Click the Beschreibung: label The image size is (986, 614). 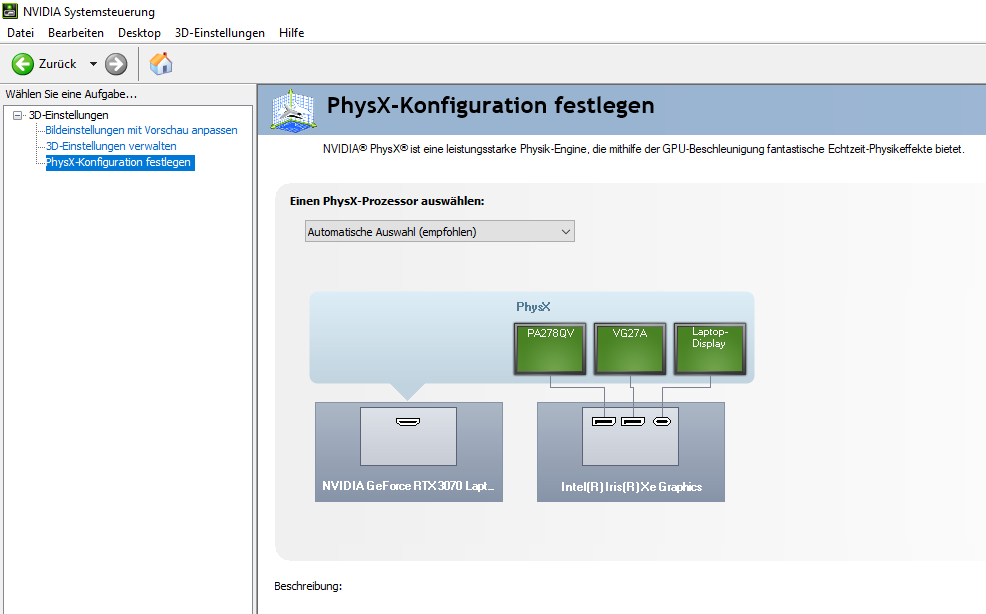[308, 586]
